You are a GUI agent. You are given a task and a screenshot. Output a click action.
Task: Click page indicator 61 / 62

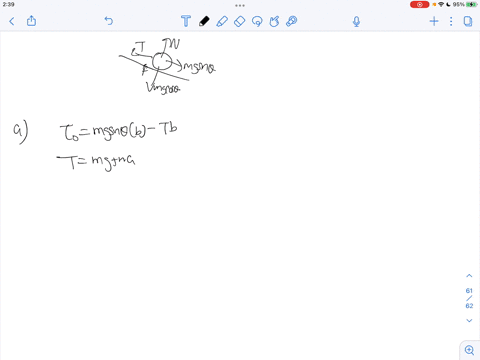[469, 298]
